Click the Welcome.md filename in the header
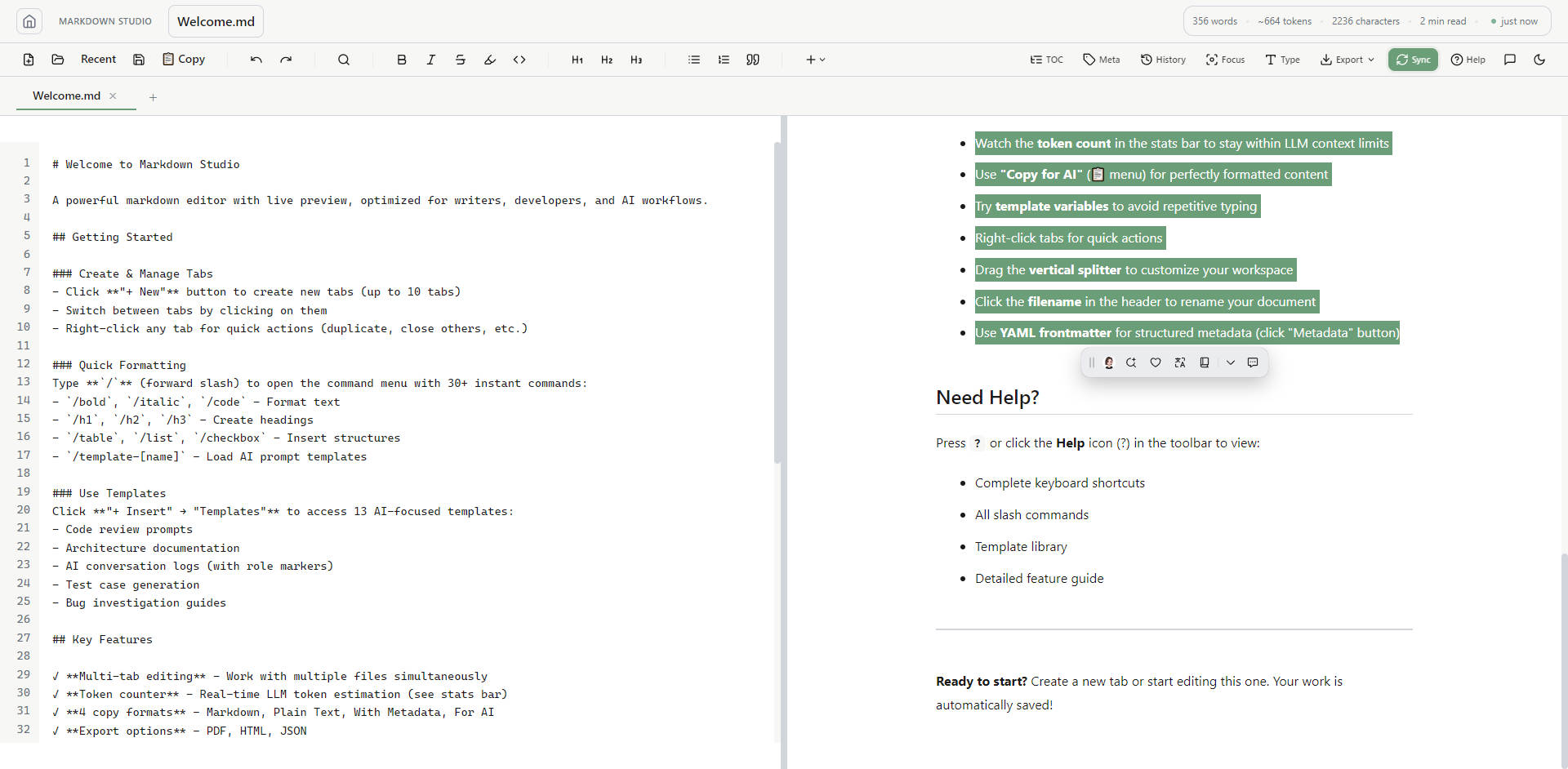1568x769 pixels. (x=216, y=21)
